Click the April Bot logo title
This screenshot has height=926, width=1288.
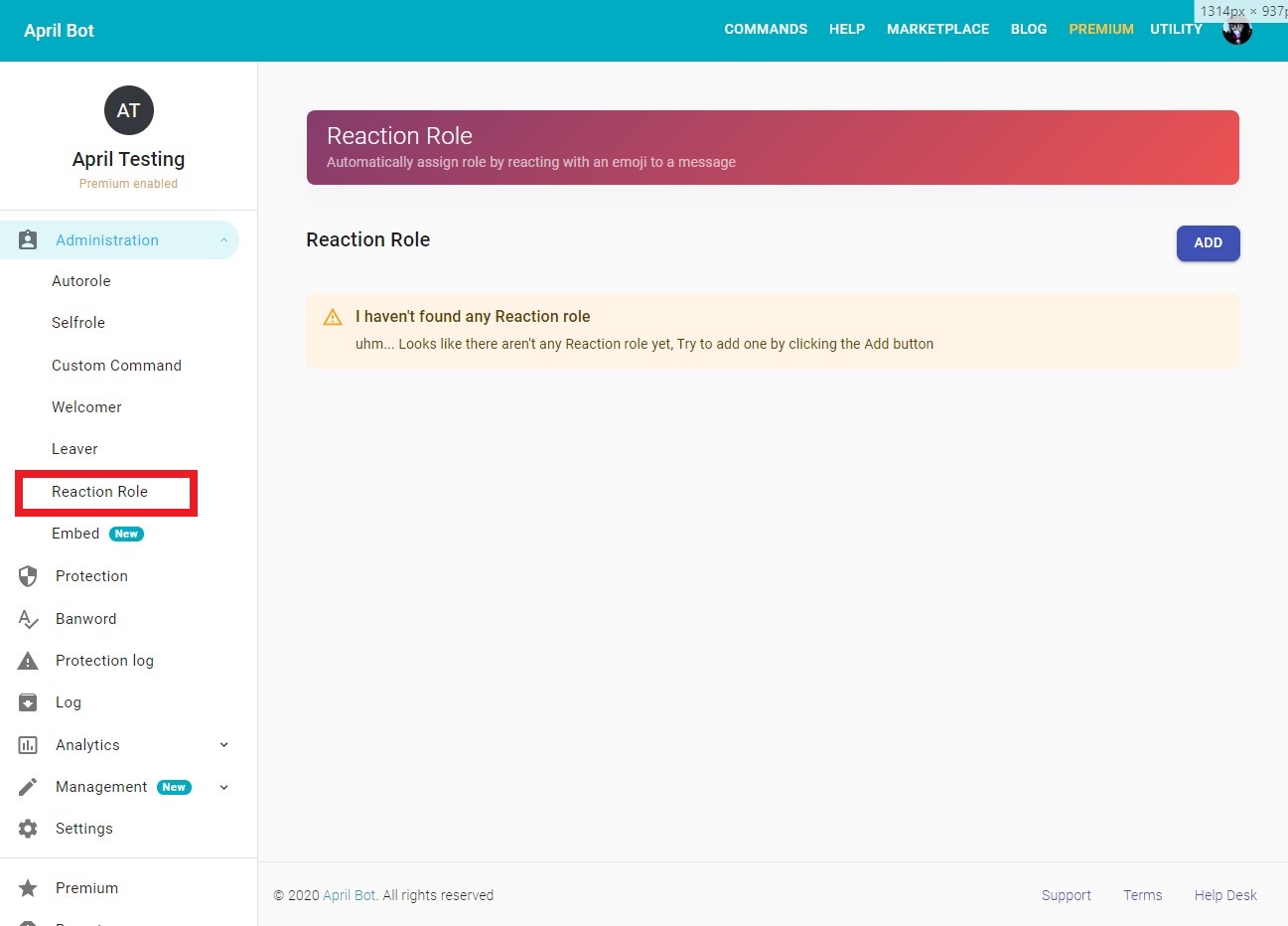point(60,31)
